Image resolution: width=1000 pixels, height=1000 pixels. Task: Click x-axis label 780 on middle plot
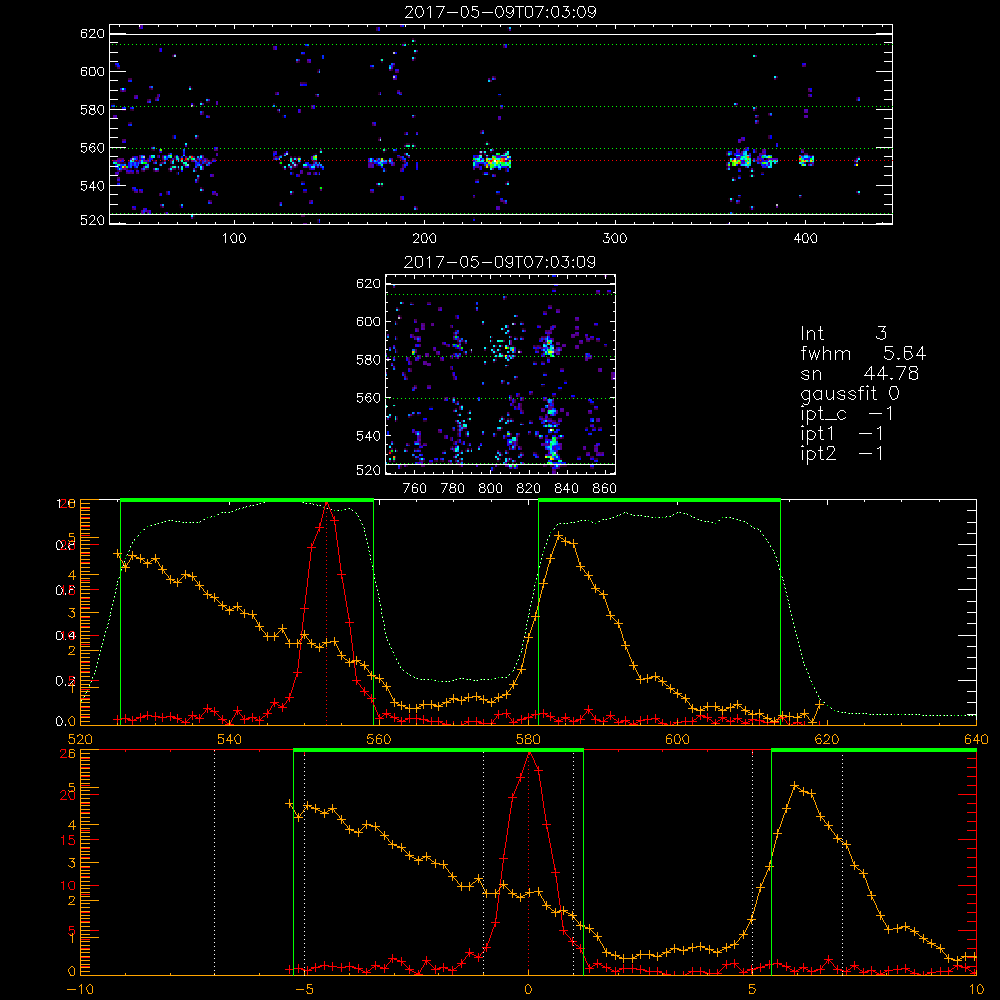coord(453,489)
